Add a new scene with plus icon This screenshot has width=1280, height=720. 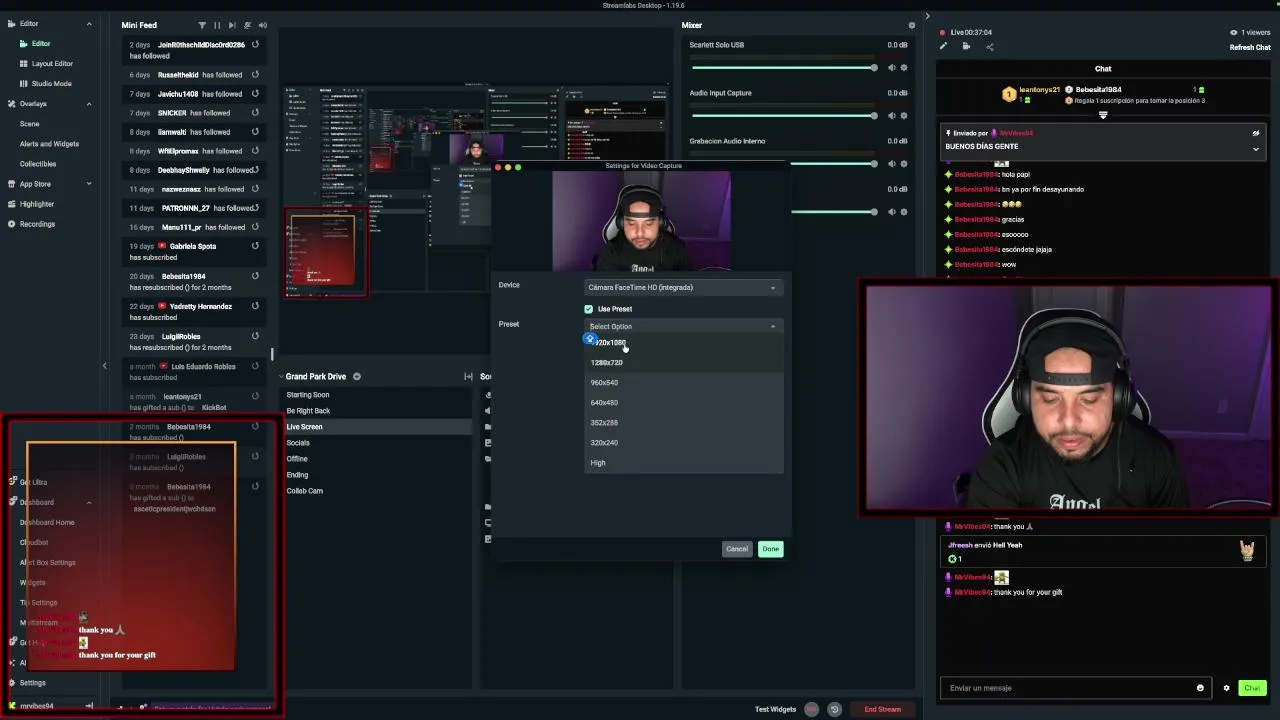357,376
